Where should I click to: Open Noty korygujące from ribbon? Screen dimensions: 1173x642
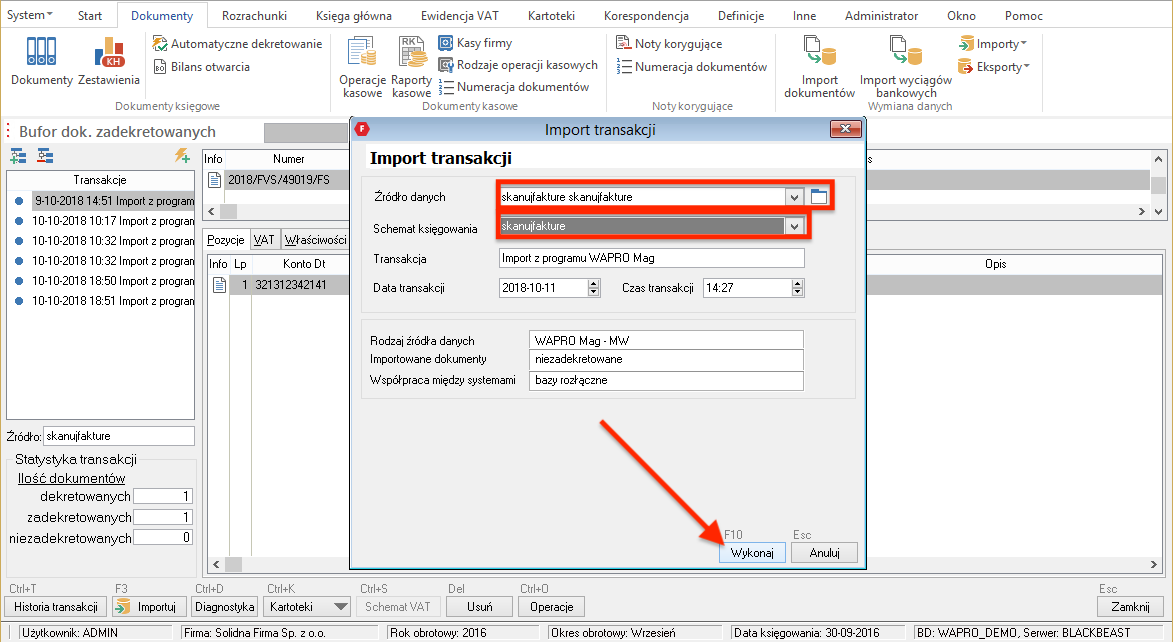669,44
